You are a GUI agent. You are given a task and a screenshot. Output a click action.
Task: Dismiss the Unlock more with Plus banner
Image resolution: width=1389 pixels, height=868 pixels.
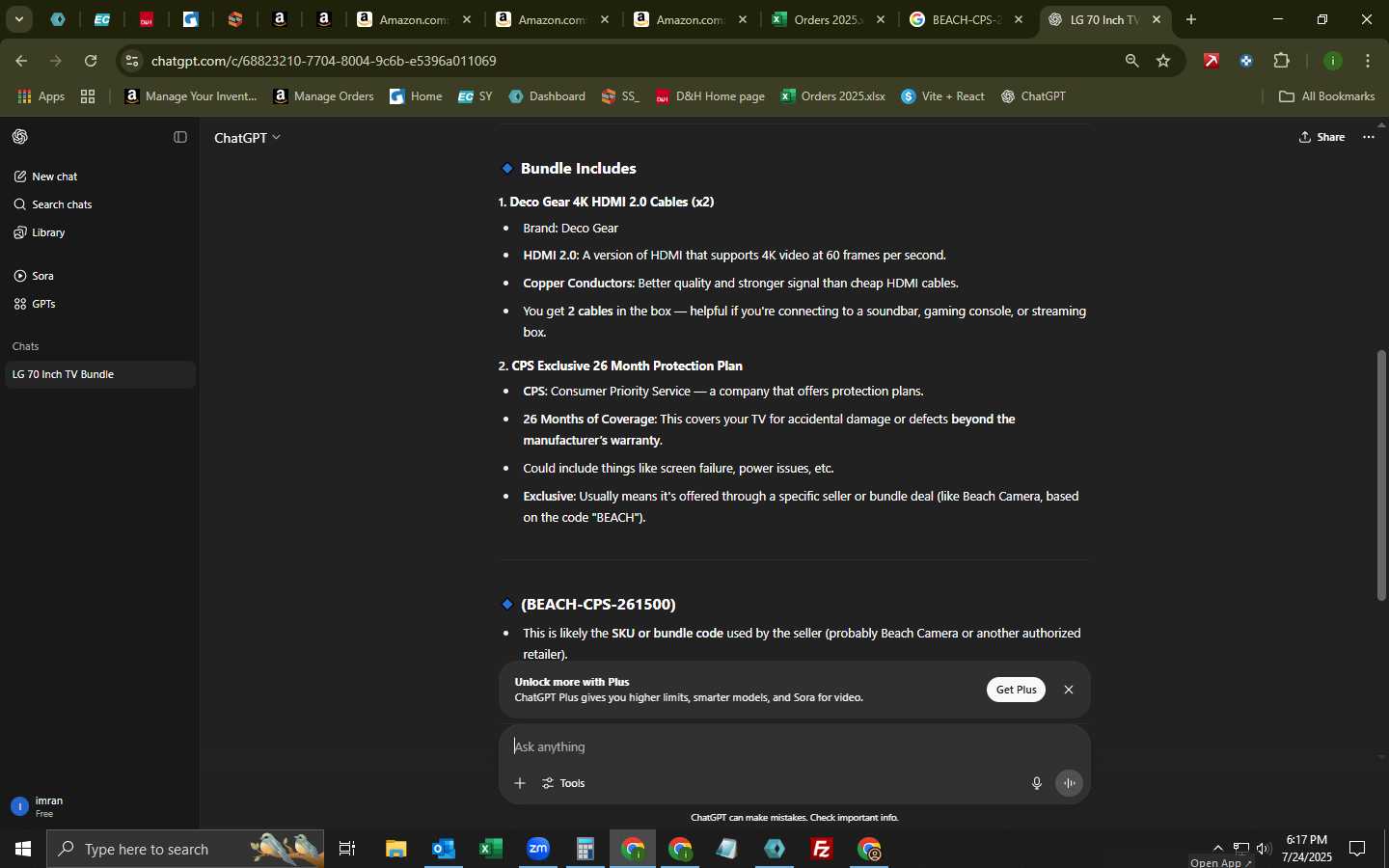pos(1068,690)
